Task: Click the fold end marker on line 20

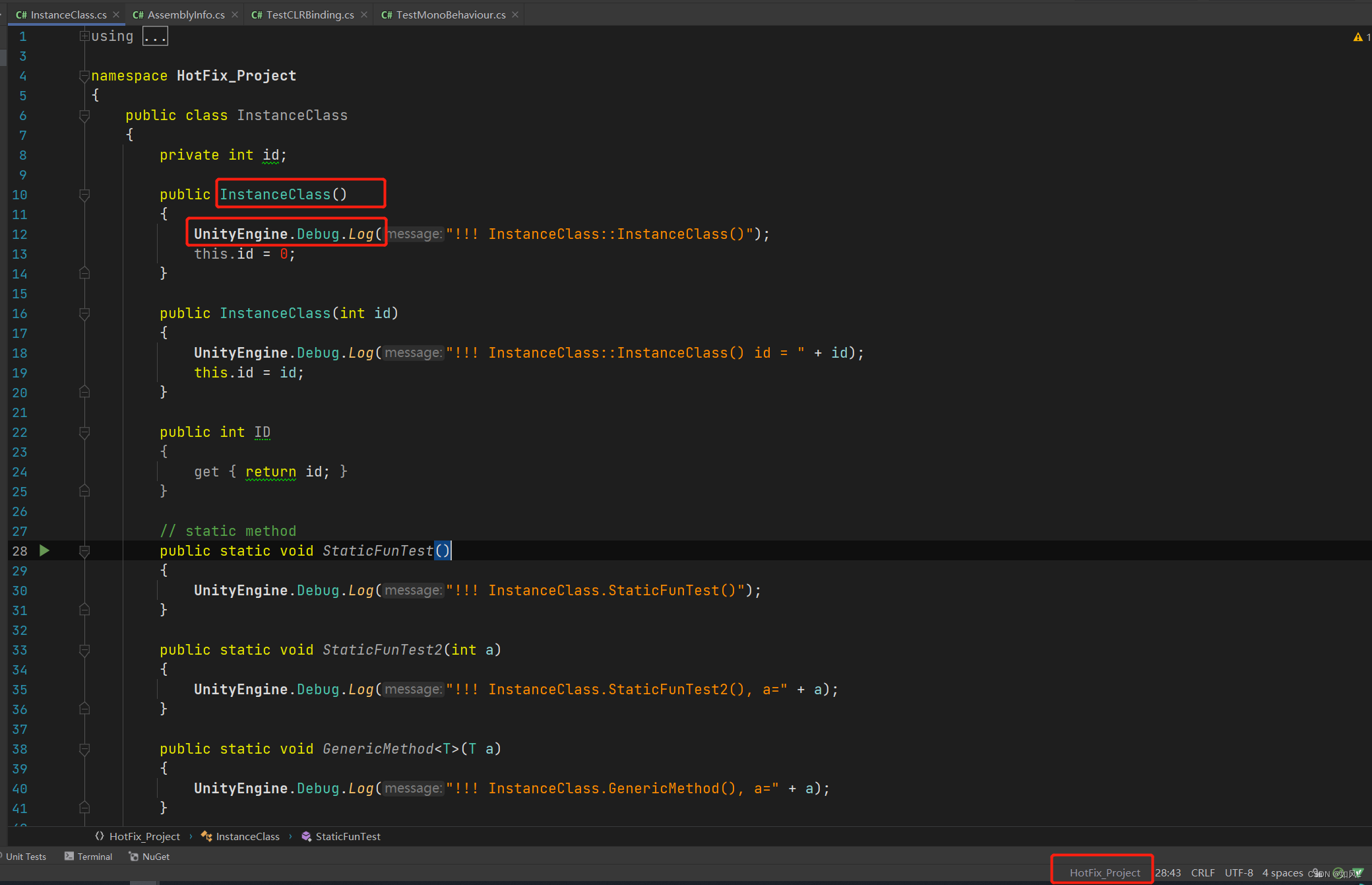Action: coord(84,392)
